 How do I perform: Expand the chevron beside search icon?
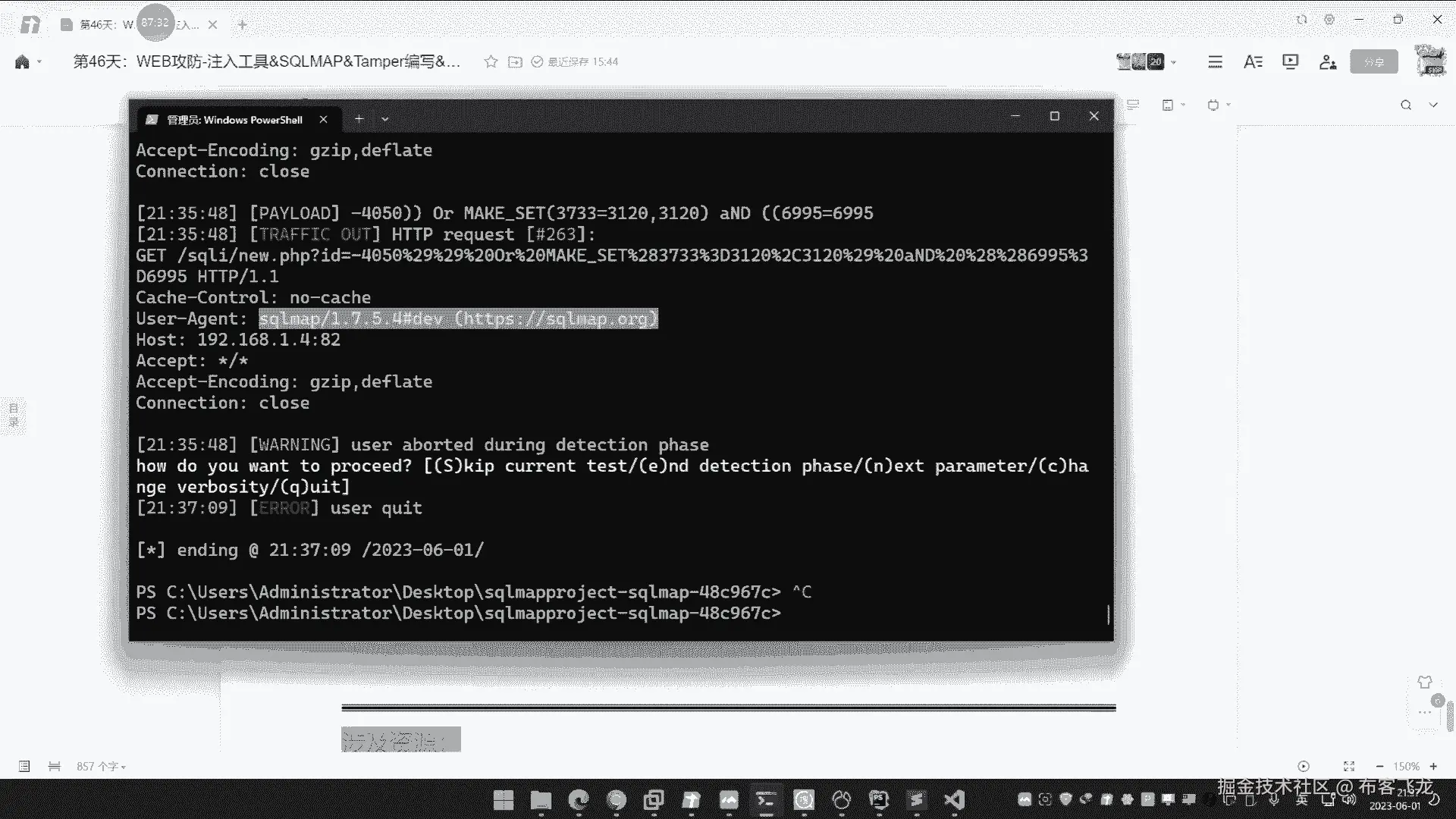point(1433,105)
